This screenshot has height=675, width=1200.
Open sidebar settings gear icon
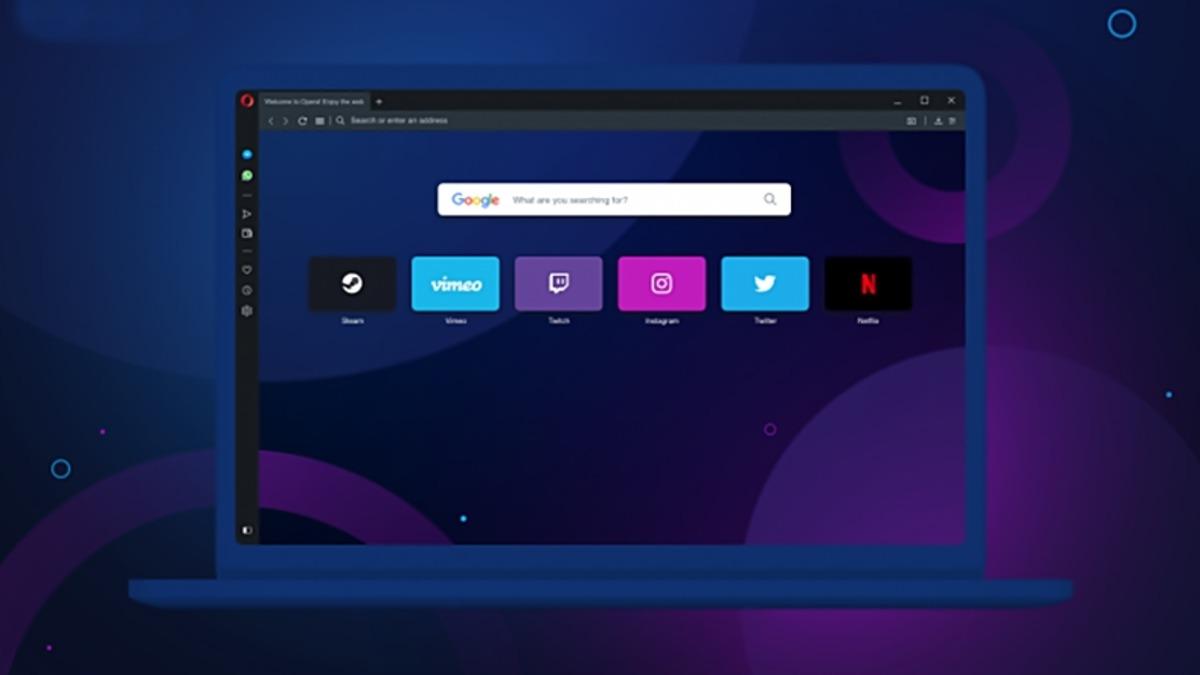(x=247, y=311)
